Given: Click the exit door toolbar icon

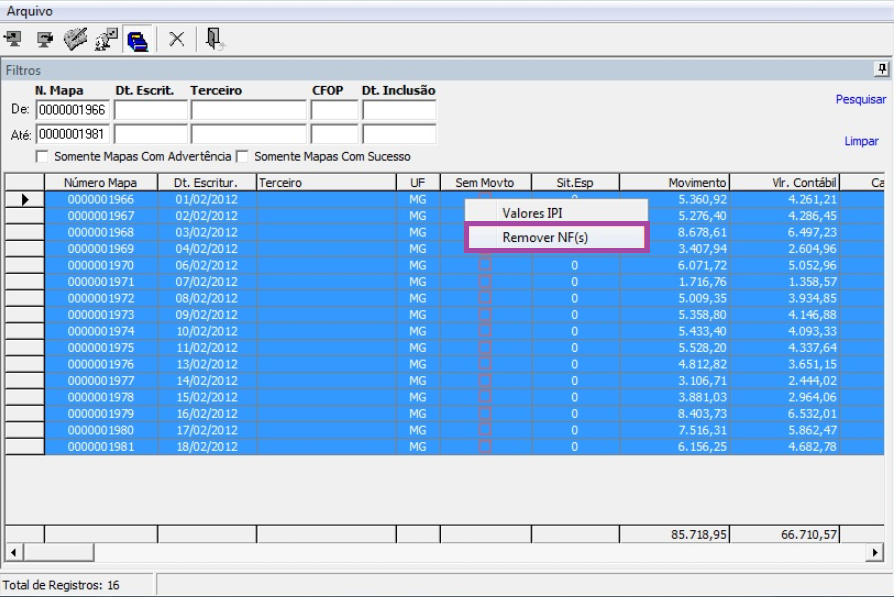Looking at the screenshot, I should 215,39.
